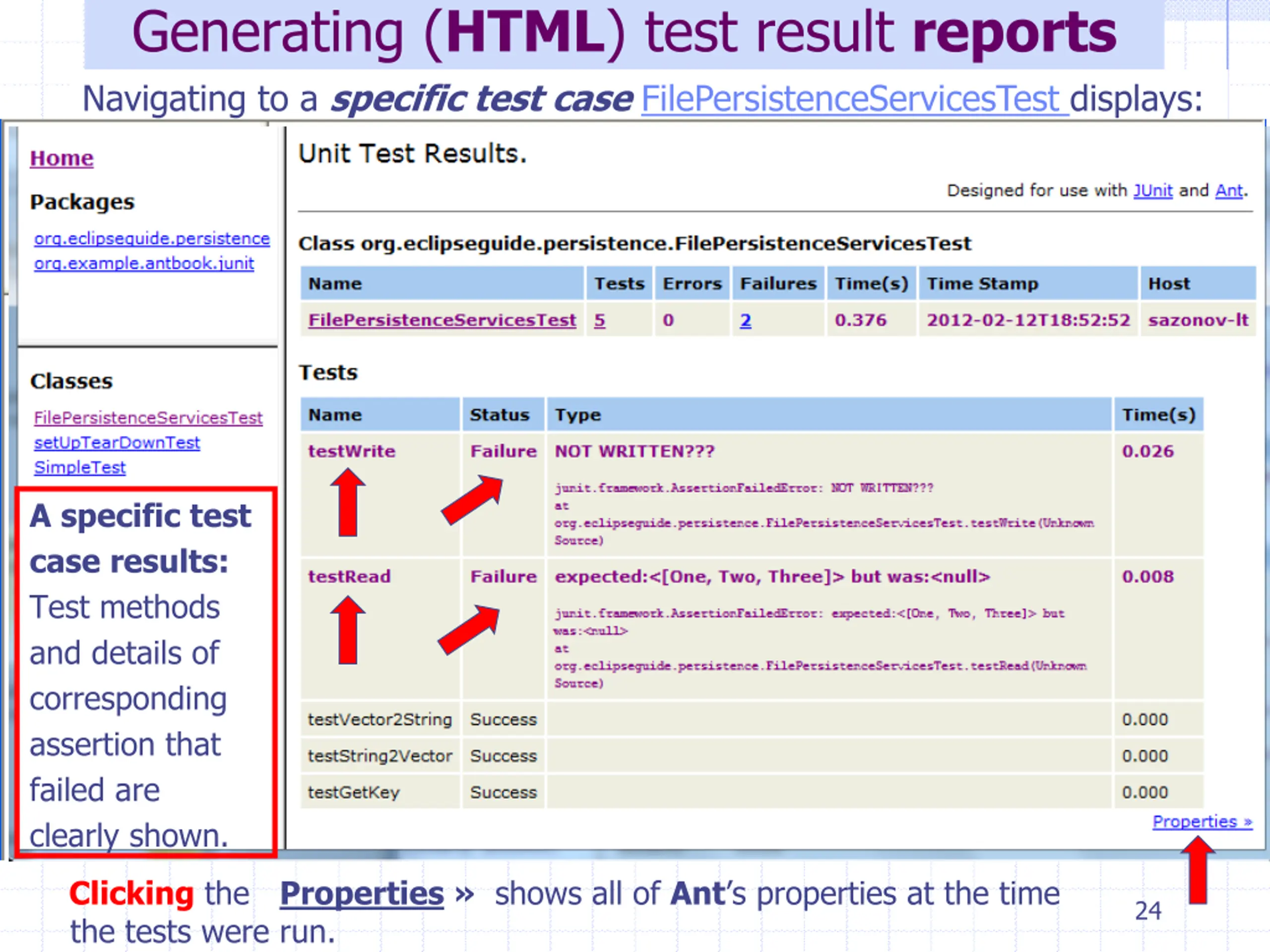Select FilePersistenceServicesTest in the Classes list
This screenshot has width=1270, height=952.
(147, 418)
